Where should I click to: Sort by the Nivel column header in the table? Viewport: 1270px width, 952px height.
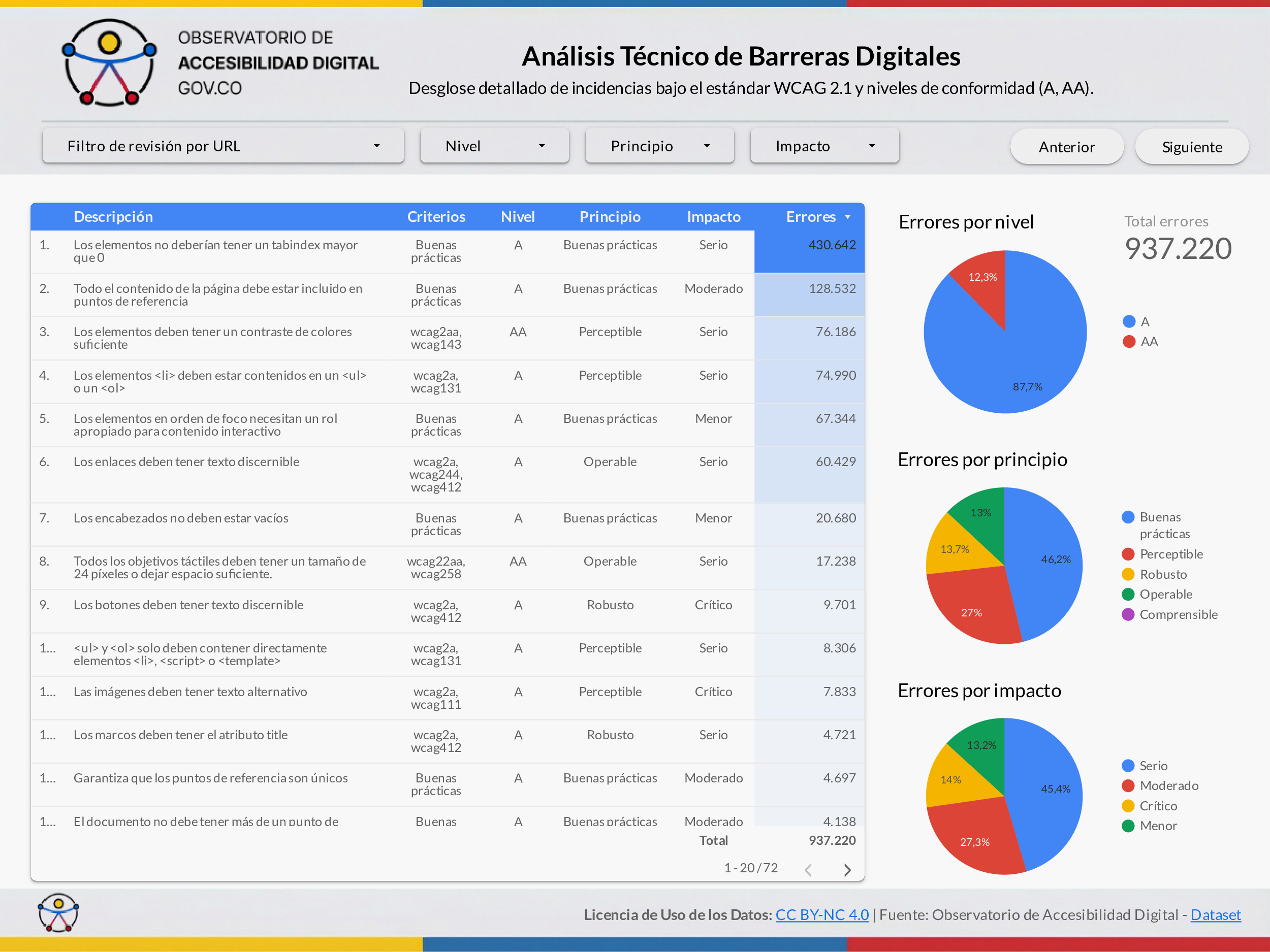518,216
